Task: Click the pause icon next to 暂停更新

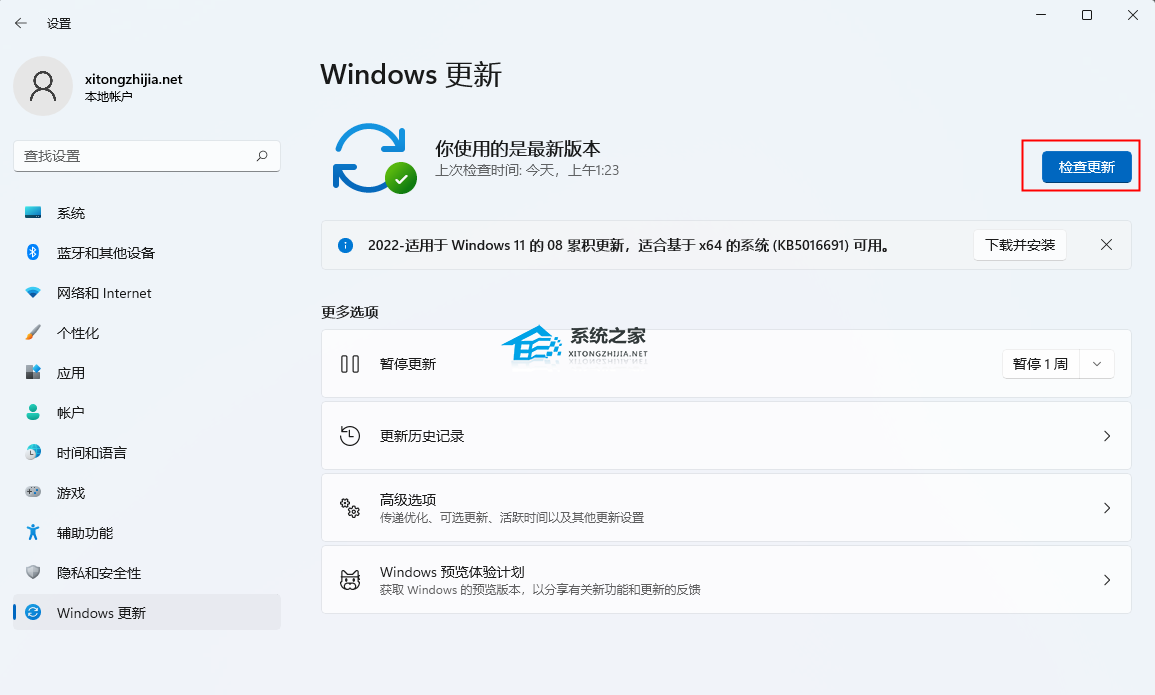Action: [x=350, y=363]
